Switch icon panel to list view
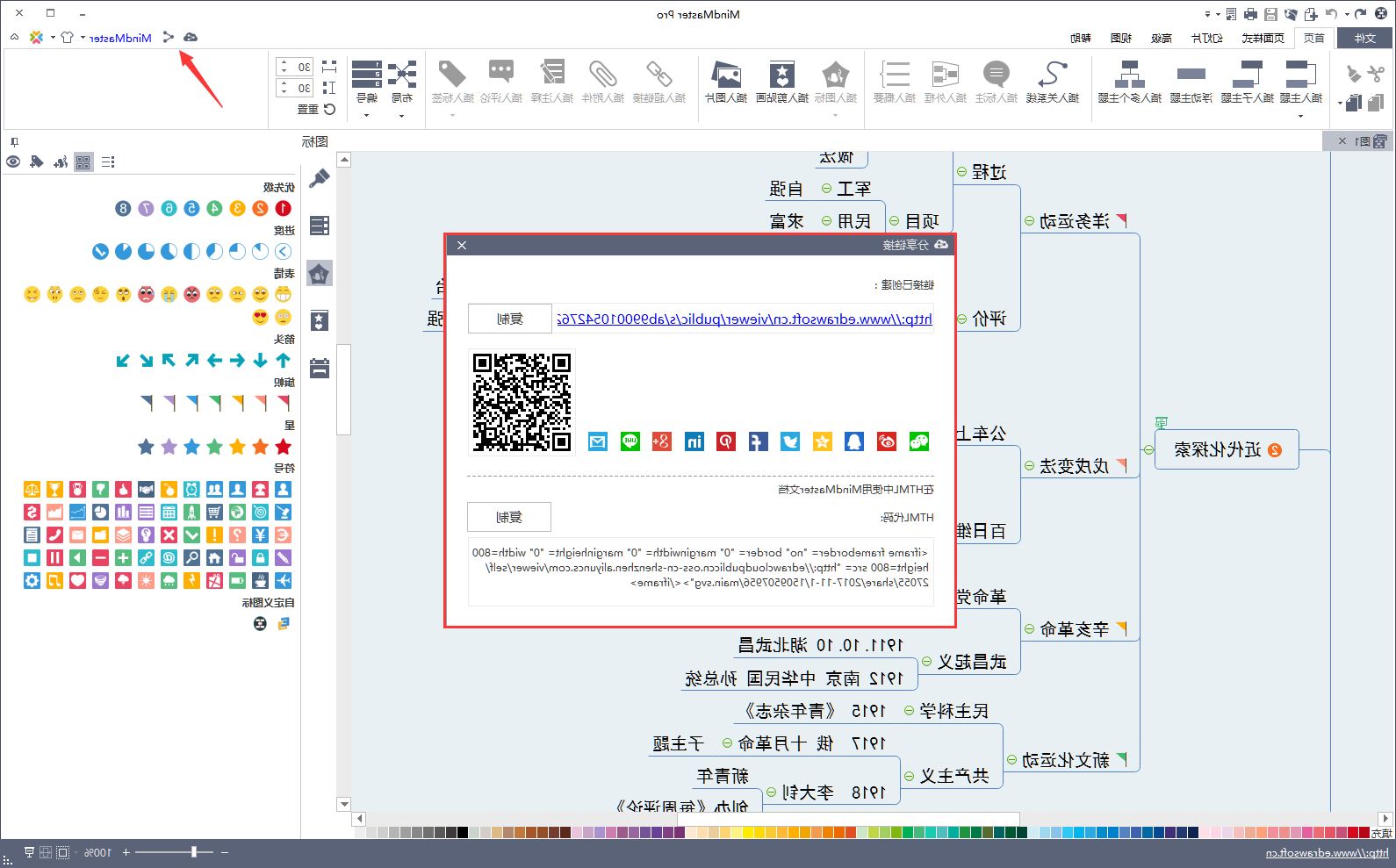 click(108, 161)
